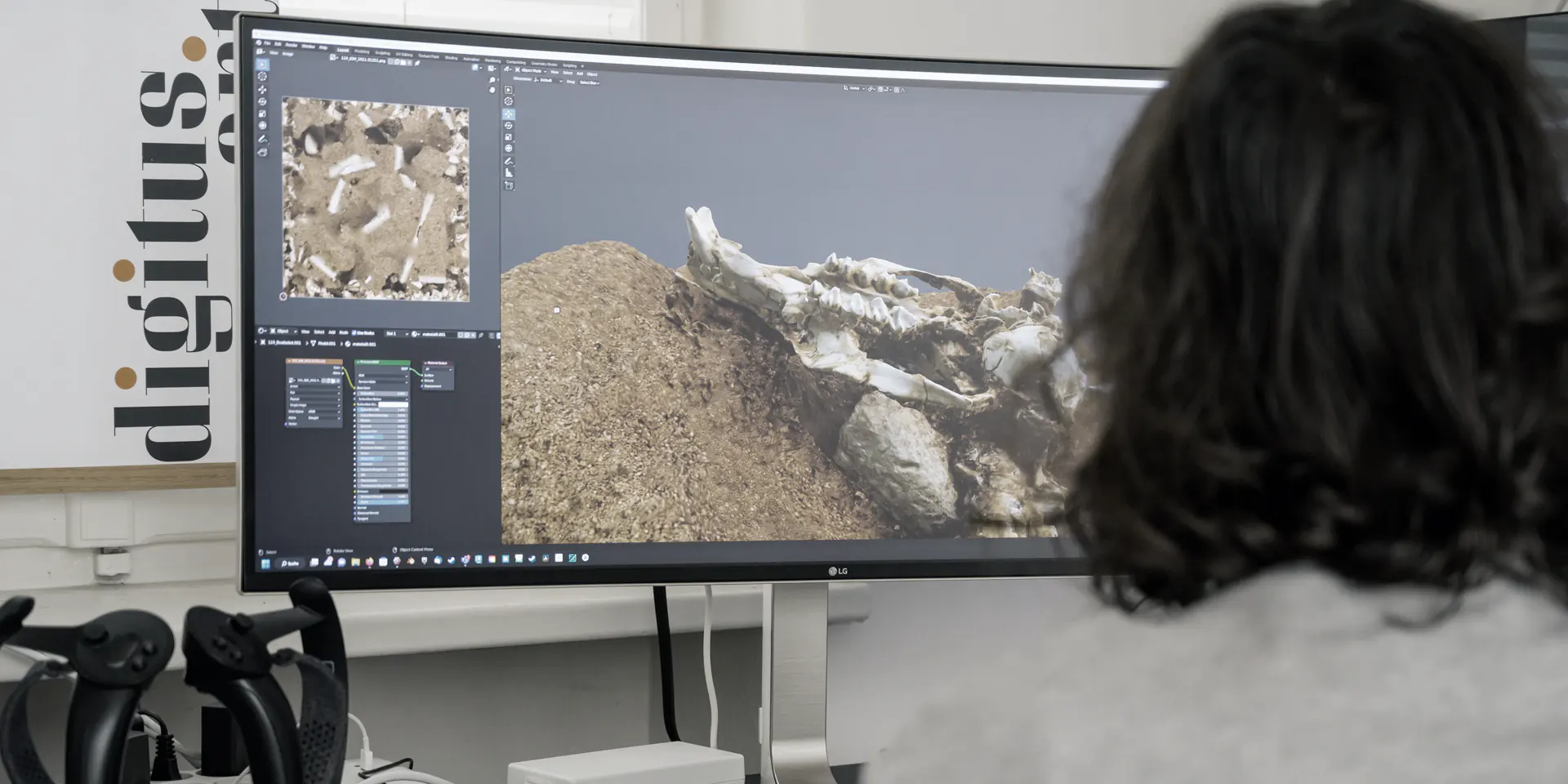Image resolution: width=1568 pixels, height=784 pixels.
Task: Switch to the Shading workspace tab
Action: point(451,57)
